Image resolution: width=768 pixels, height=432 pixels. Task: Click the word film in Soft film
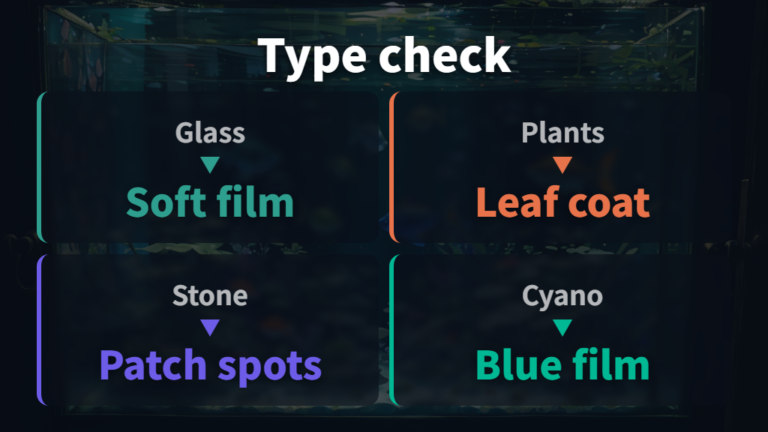255,202
